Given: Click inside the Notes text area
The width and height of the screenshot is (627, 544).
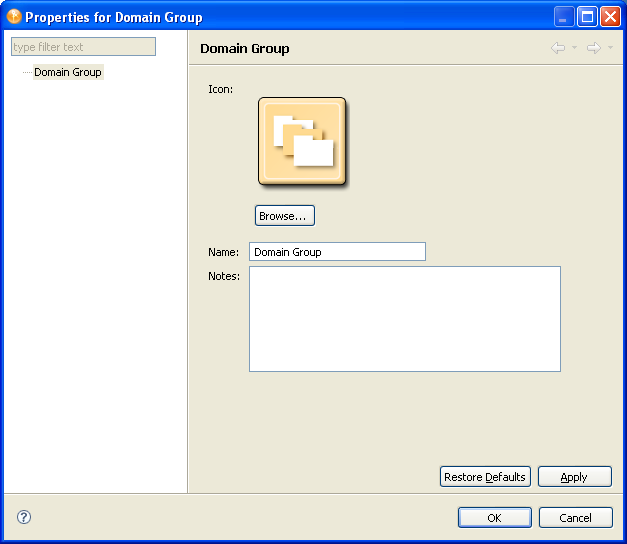Looking at the screenshot, I should pos(405,319).
